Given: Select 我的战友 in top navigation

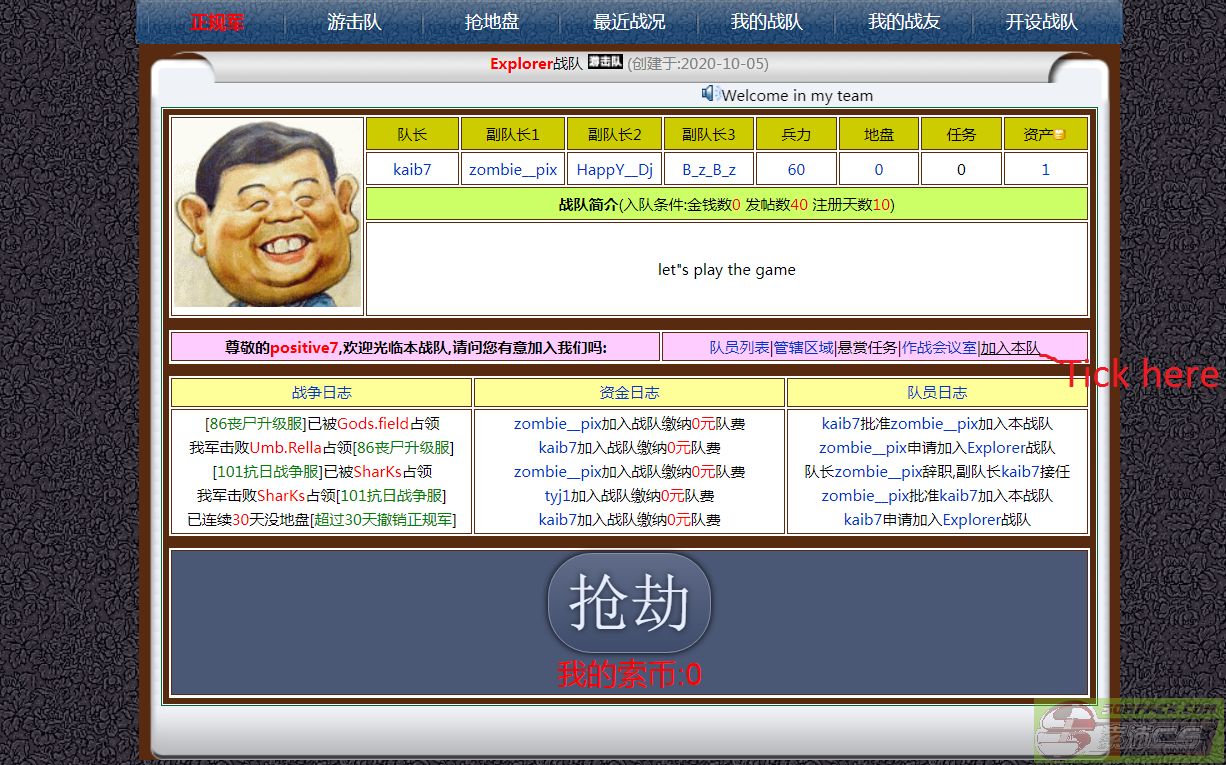Looking at the screenshot, I should (x=904, y=22).
